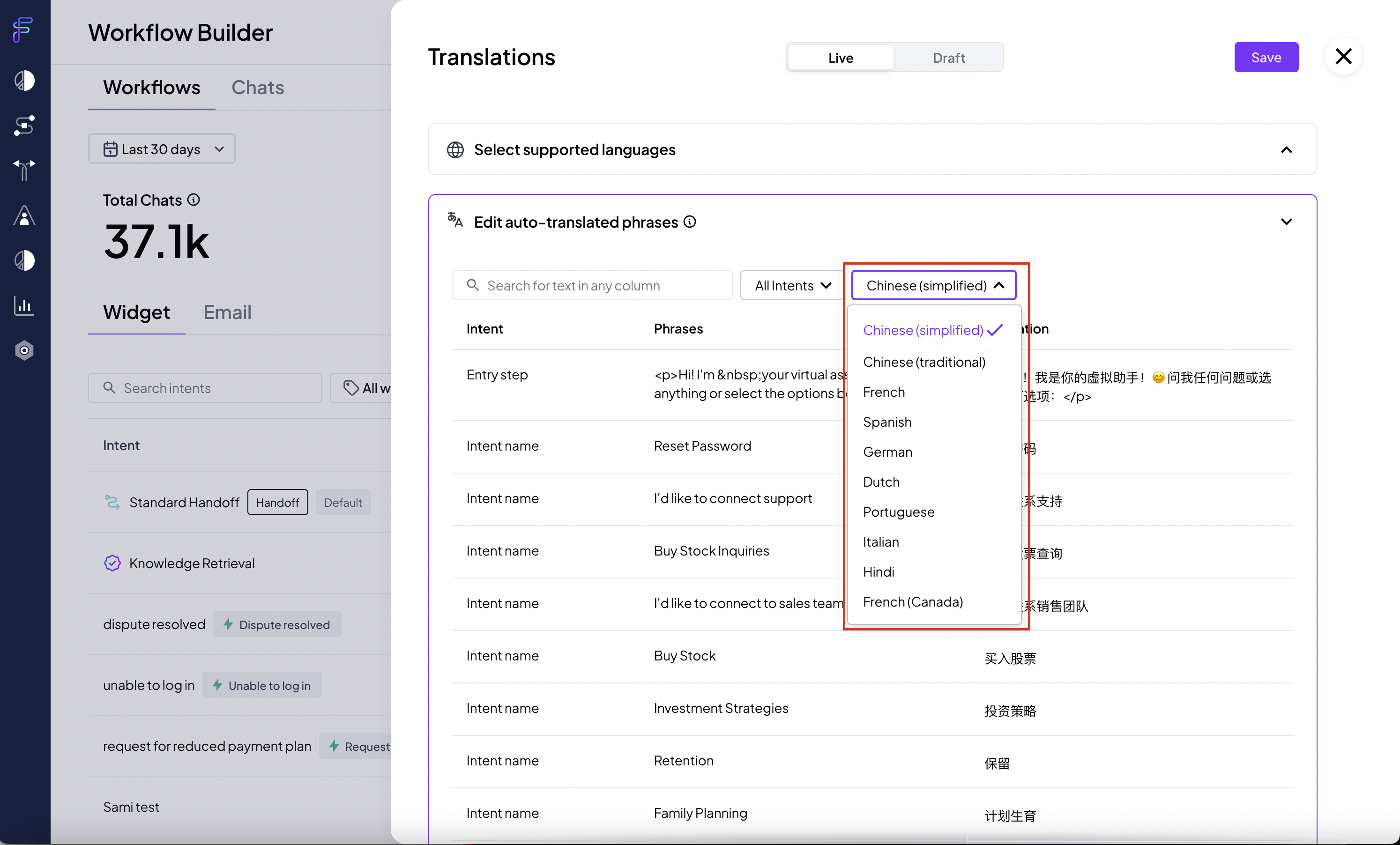This screenshot has width=1400, height=845.
Task: Close the Chinese (simplified) language dropdown
Action: click(x=934, y=286)
